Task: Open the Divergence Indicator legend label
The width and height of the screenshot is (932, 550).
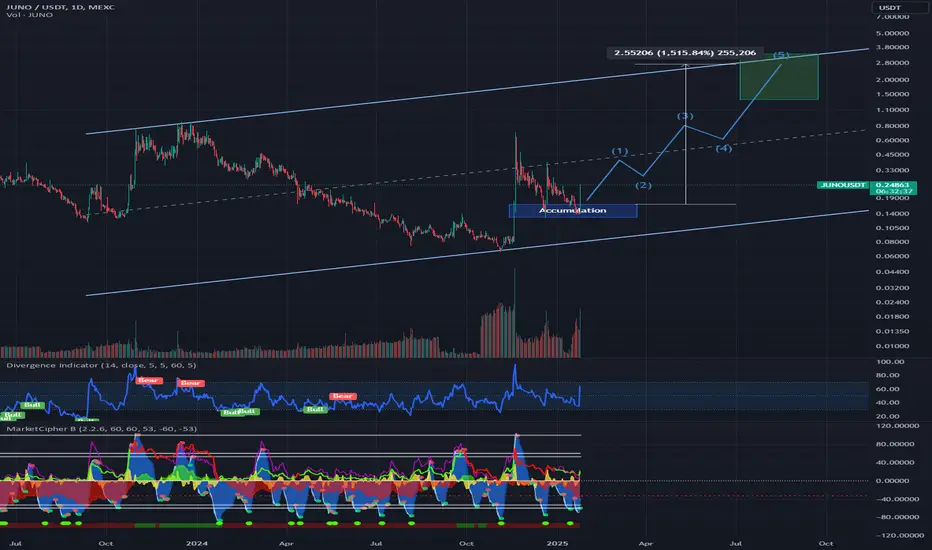Action: coord(101,365)
